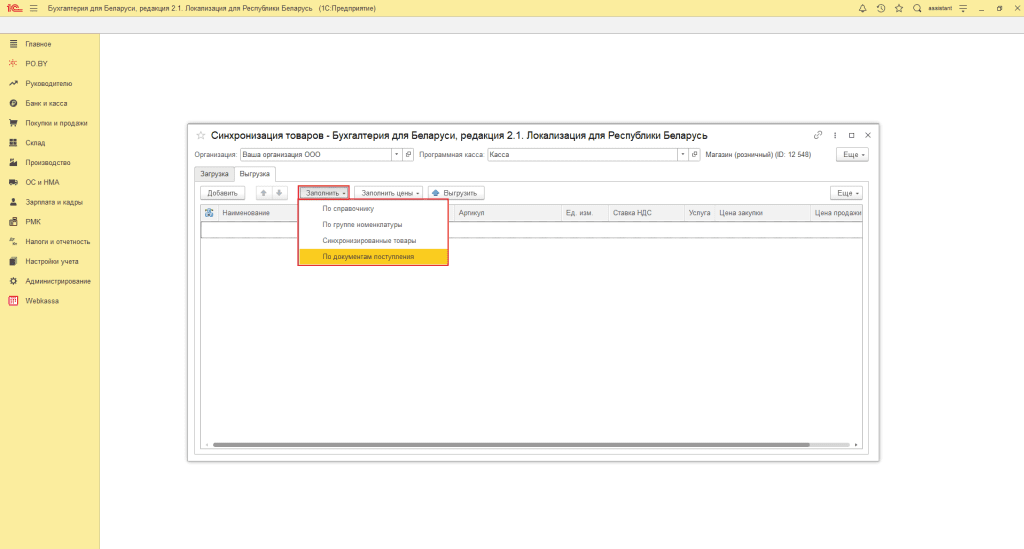
Task: Click the Ставка НДС column header
Action: pos(632,213)
